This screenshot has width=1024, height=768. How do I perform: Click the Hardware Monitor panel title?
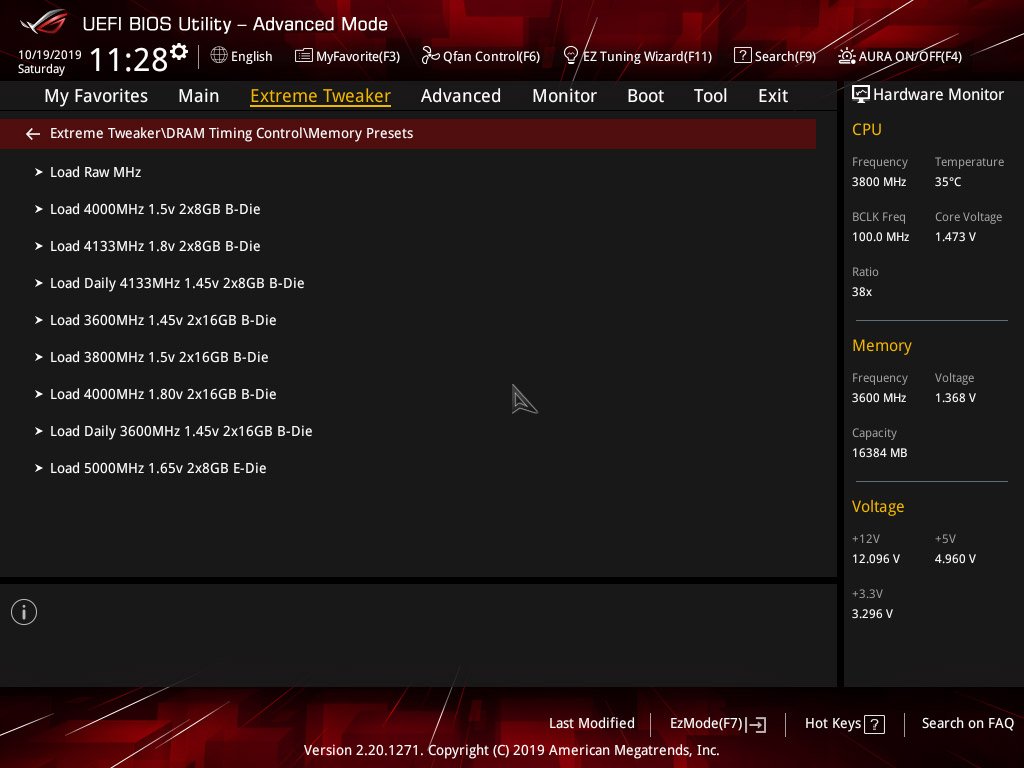point(938,95)
